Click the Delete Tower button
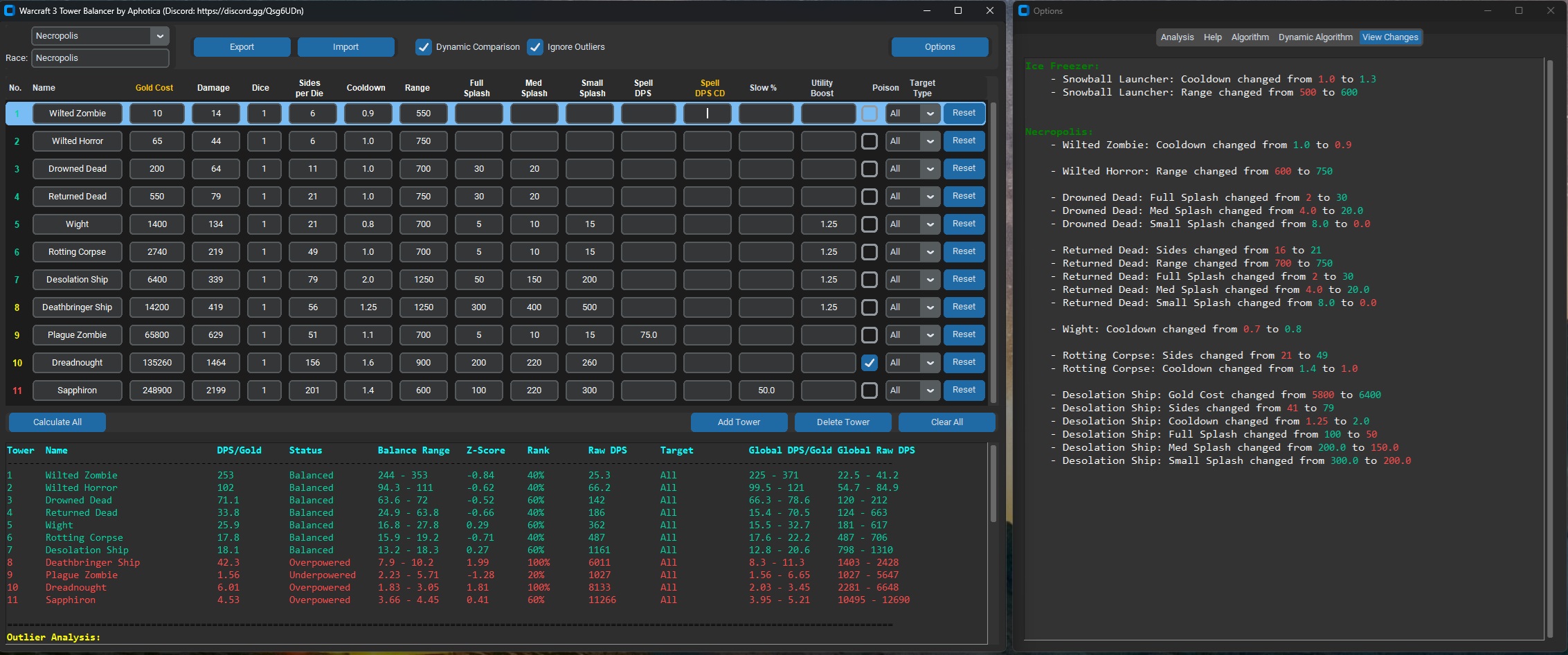 coord(842,422)
